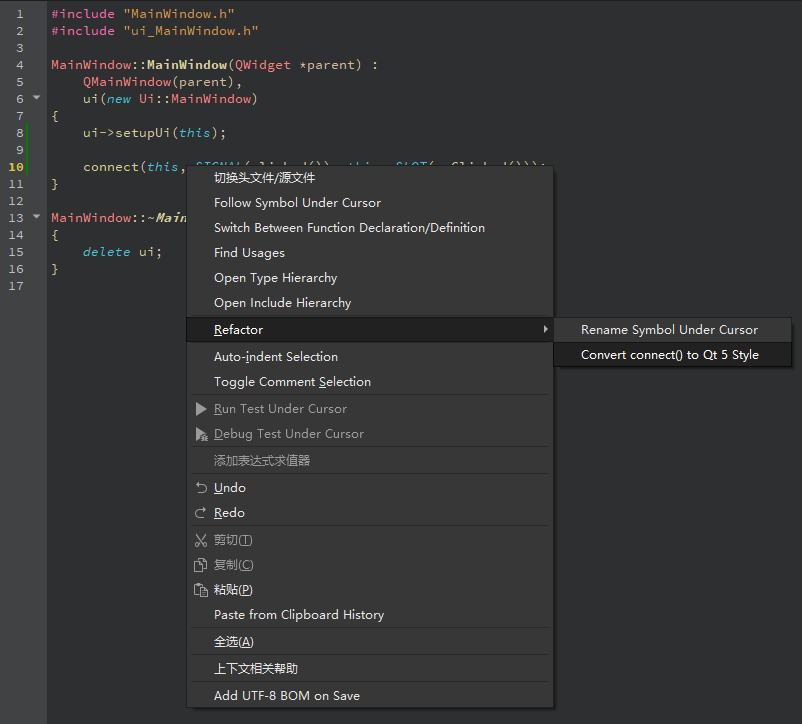Click line number 1 in the gutter
The height and width of the screenshot is (724, 802).
pos(19,14)
